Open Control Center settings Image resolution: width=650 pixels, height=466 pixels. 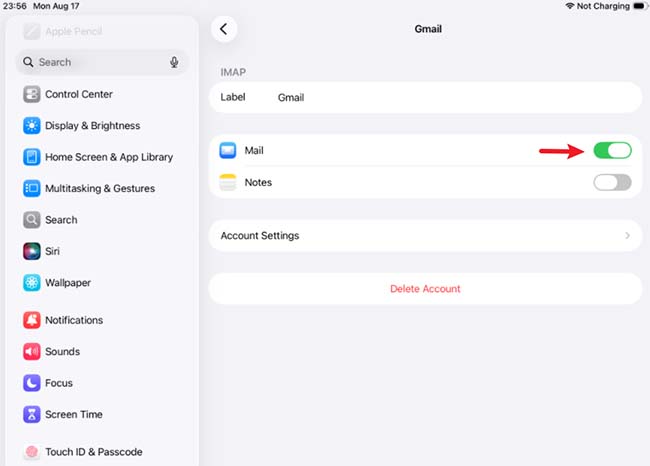[102, 94]
